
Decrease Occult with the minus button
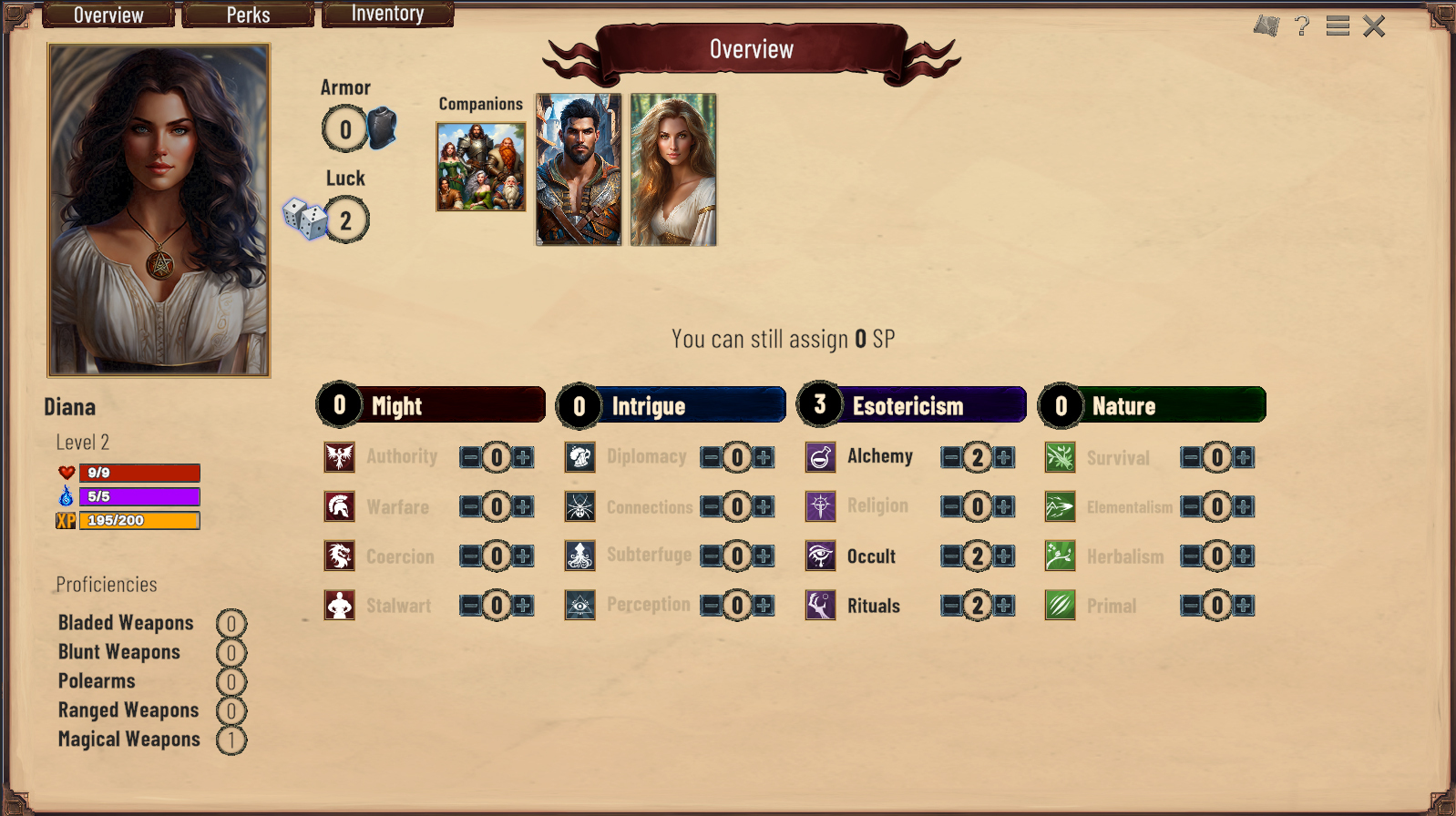pyautogui.click(x=951, y=556)
